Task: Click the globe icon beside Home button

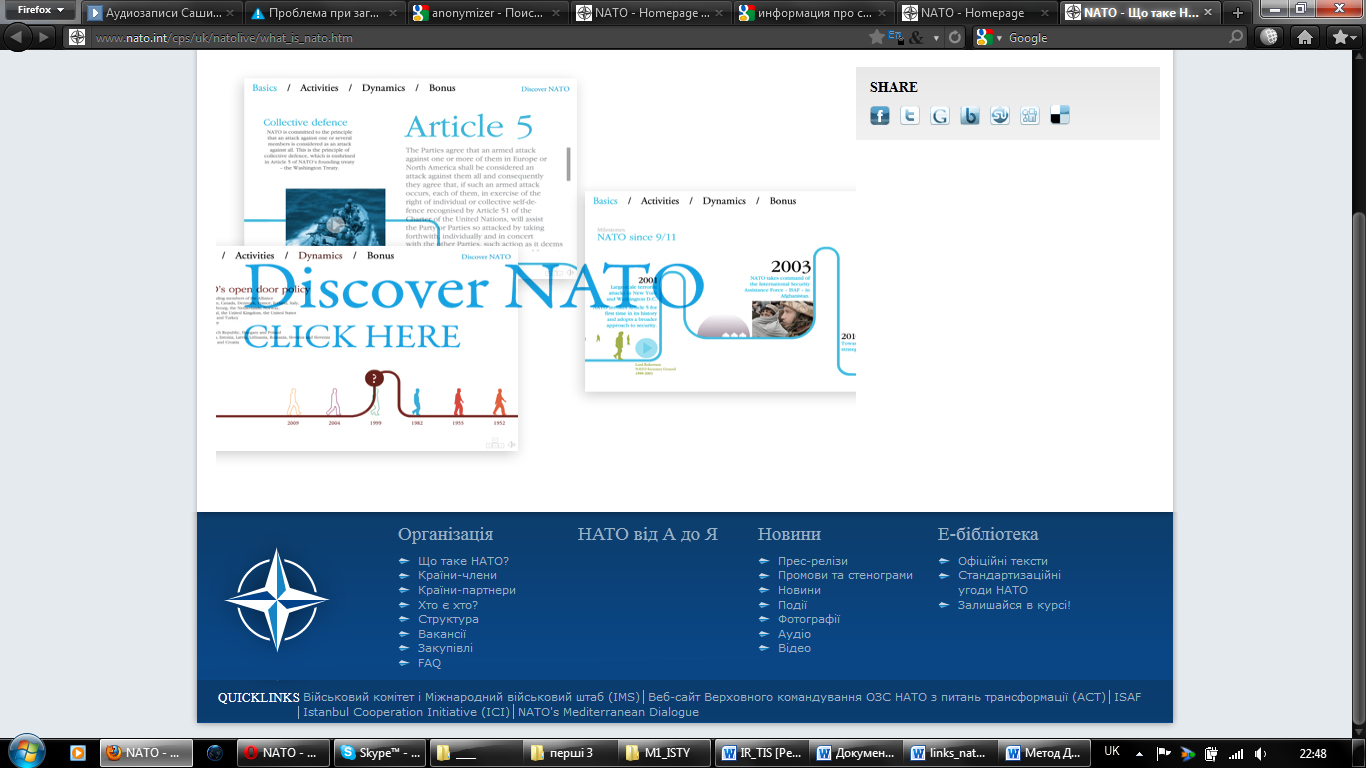Action: click(x=1269, y=37)
